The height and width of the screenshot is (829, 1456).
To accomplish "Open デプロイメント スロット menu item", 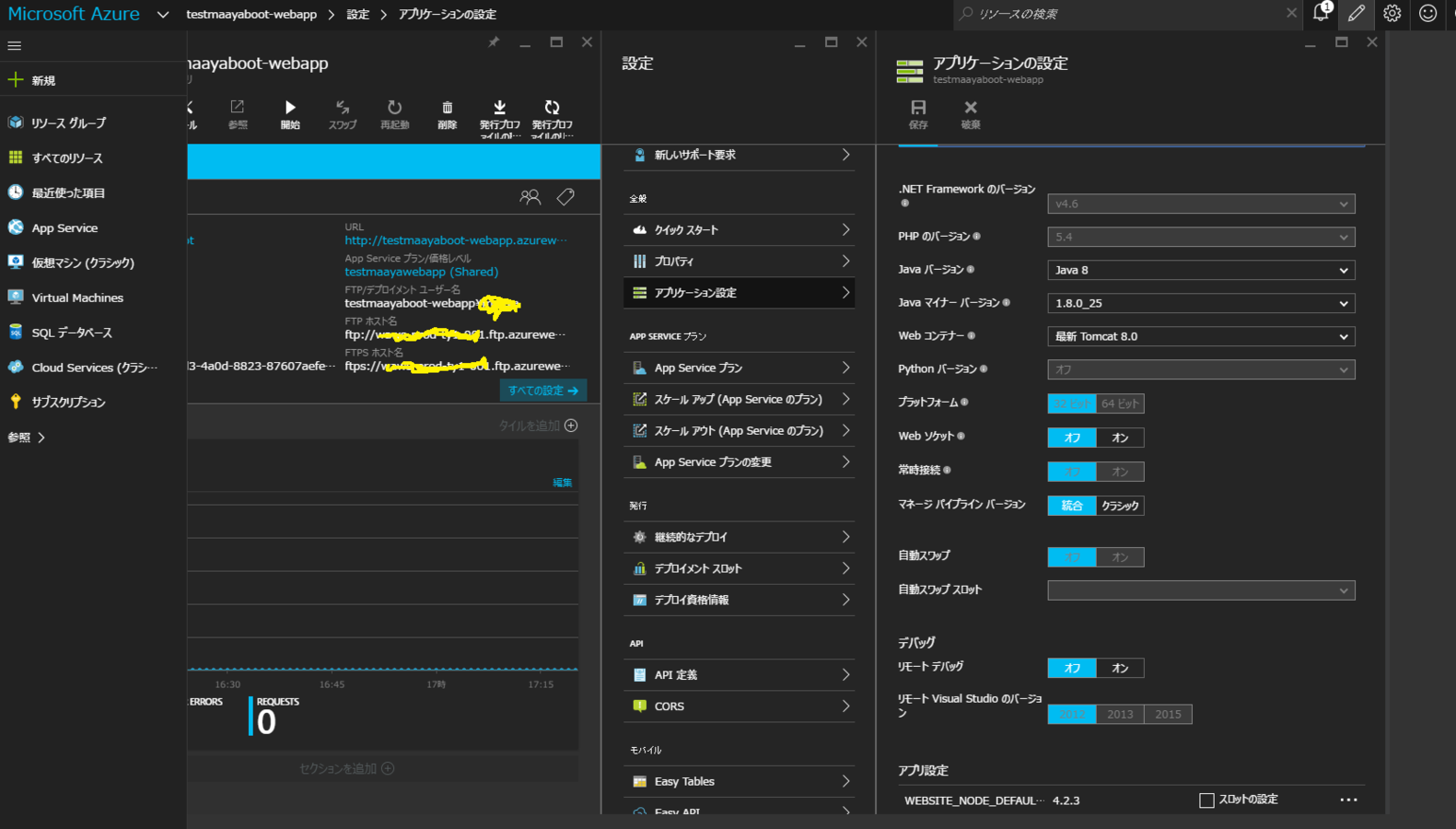I will pyautogui.click(x=740, y=568).
